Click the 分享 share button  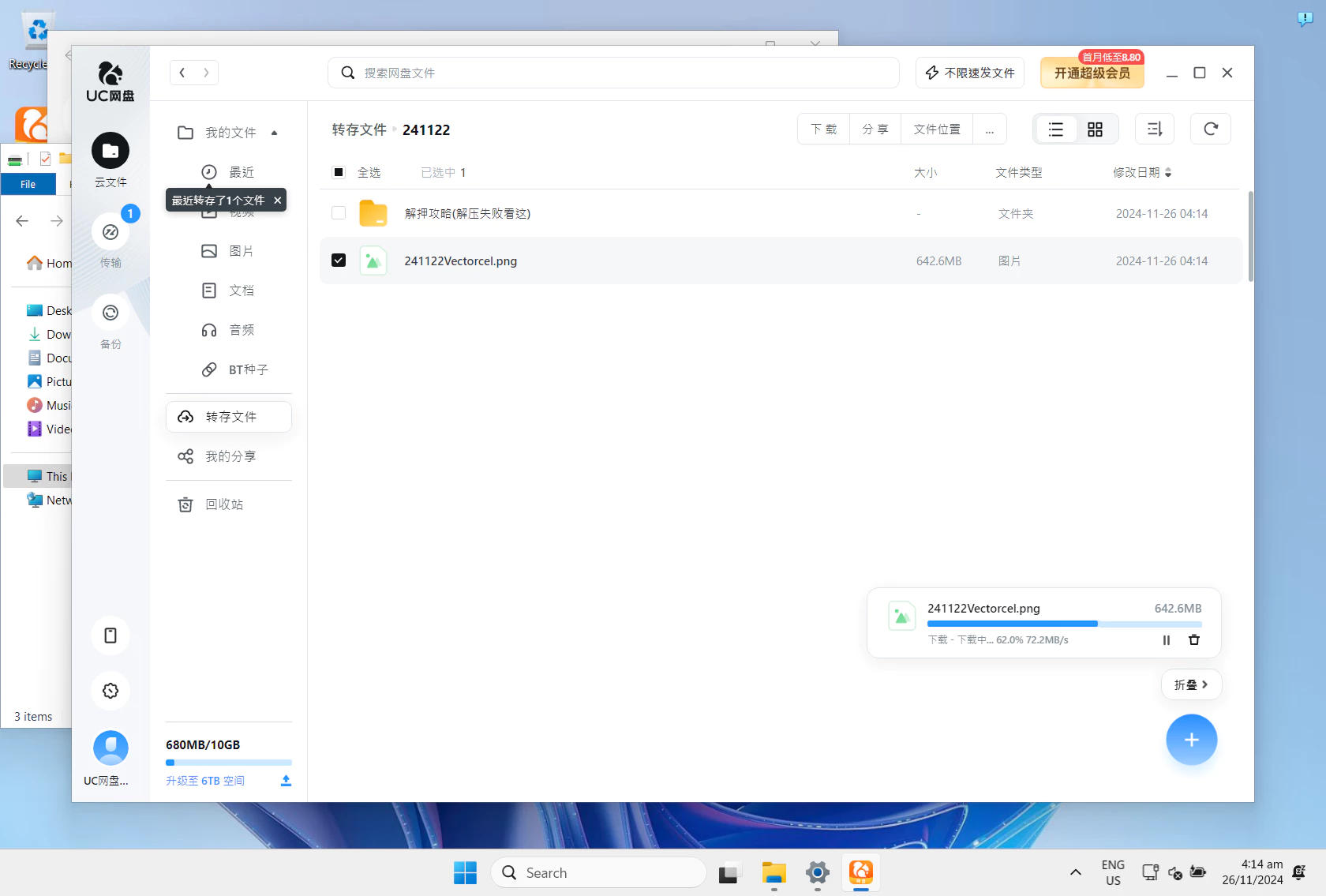(x=875, y=129)
